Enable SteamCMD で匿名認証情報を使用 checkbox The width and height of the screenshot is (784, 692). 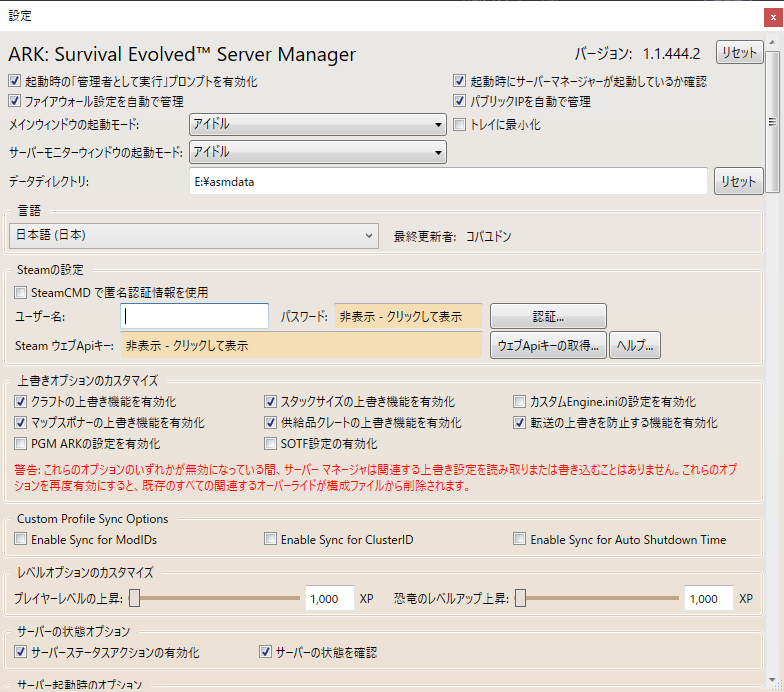pyautogui.click(x=20, y=292)
